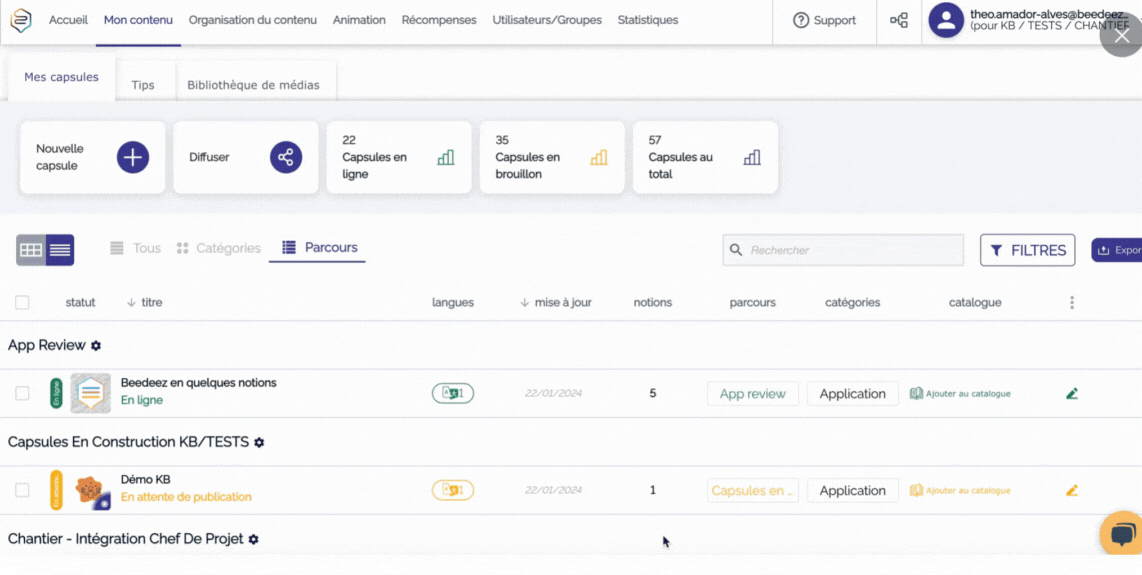Click the plus icon for Nouvelle capsule

[133, 157]
